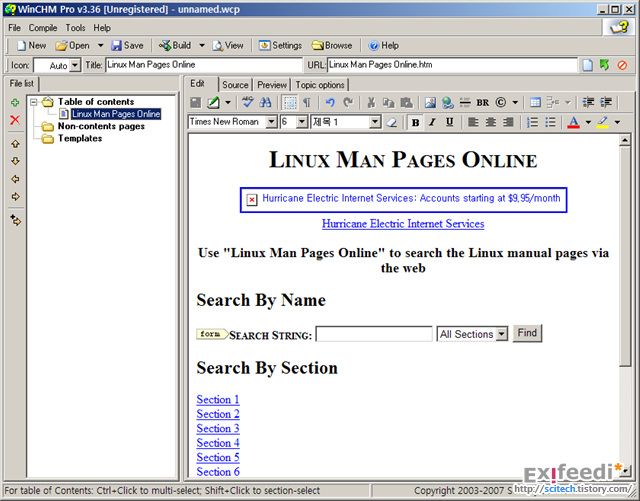The height and width of the screenshot is (501, 640).
Task: Click the copy icon
Action: [x=389, y=102]
